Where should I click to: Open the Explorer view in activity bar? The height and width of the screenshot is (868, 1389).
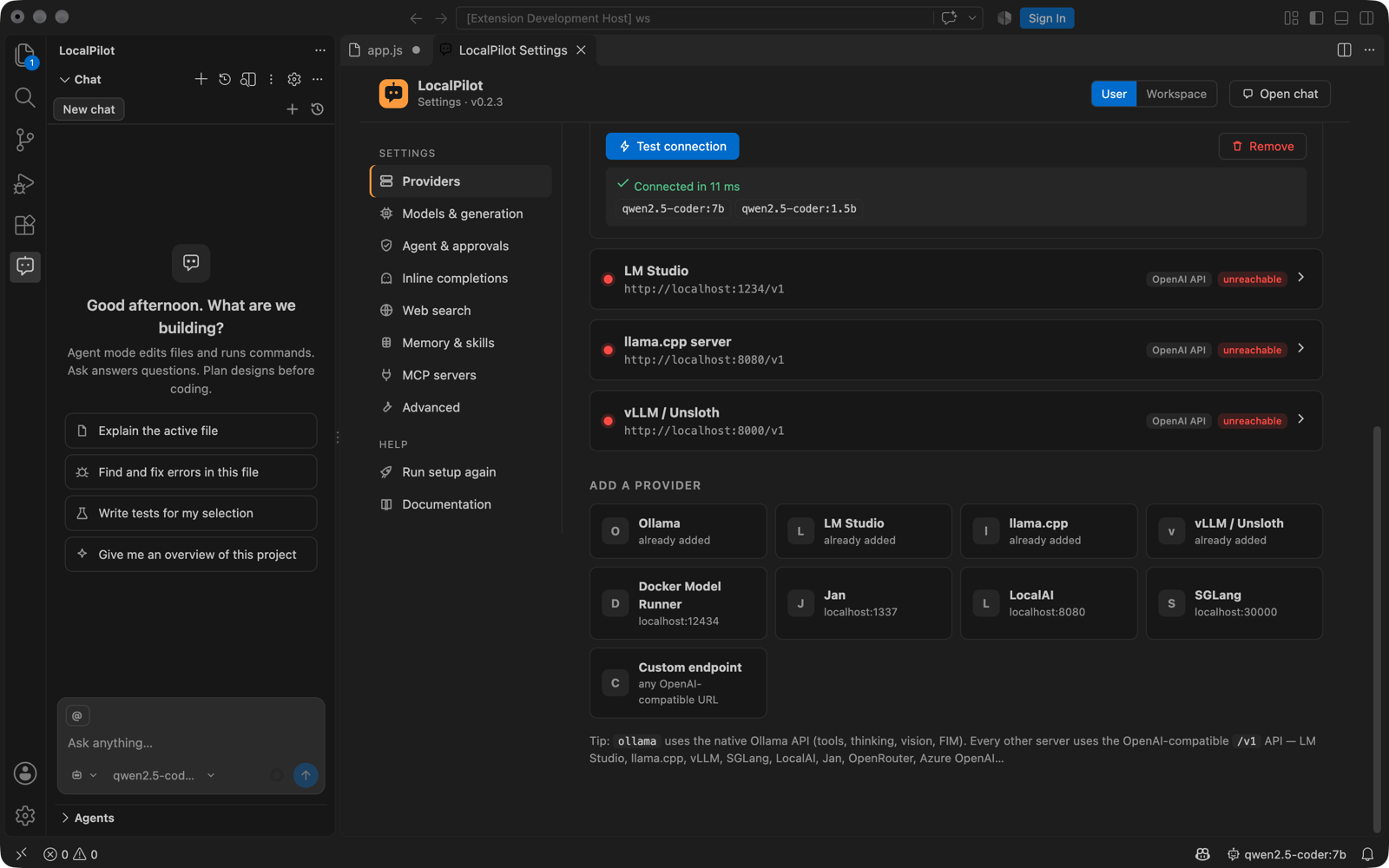click(25, 56)
